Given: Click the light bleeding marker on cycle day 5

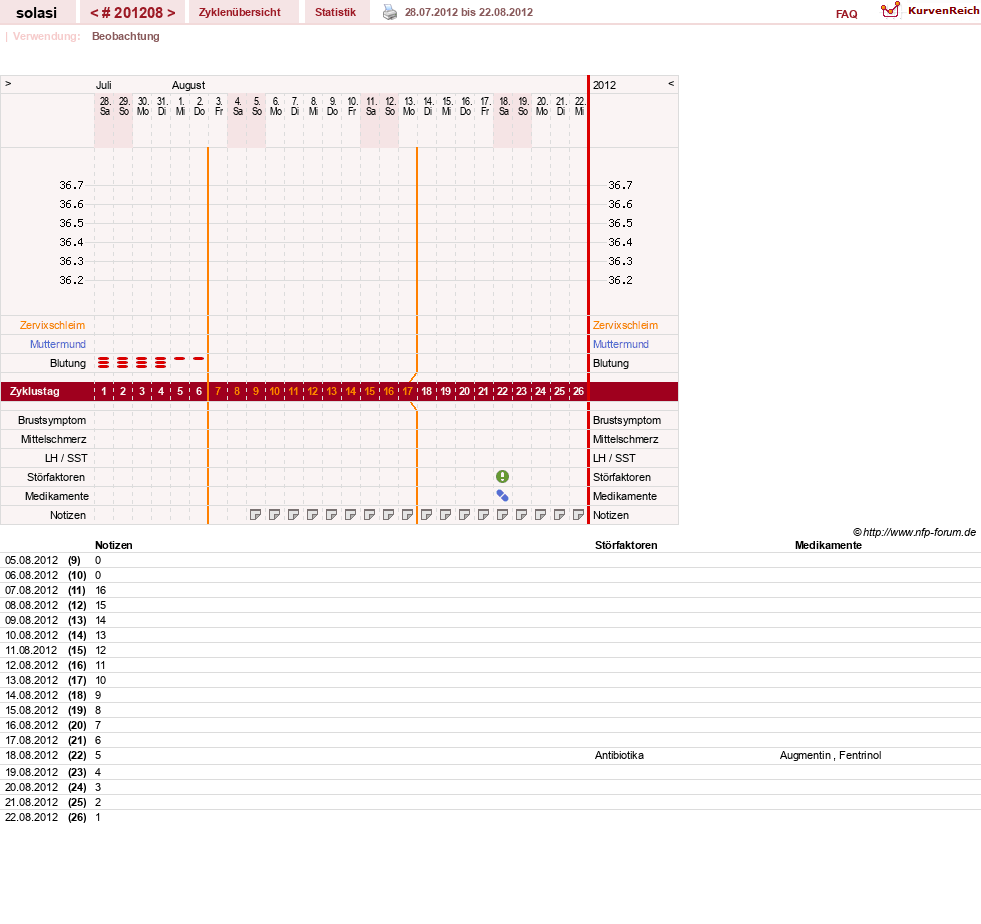Looking at the screenshot, I should pos(180,358).
